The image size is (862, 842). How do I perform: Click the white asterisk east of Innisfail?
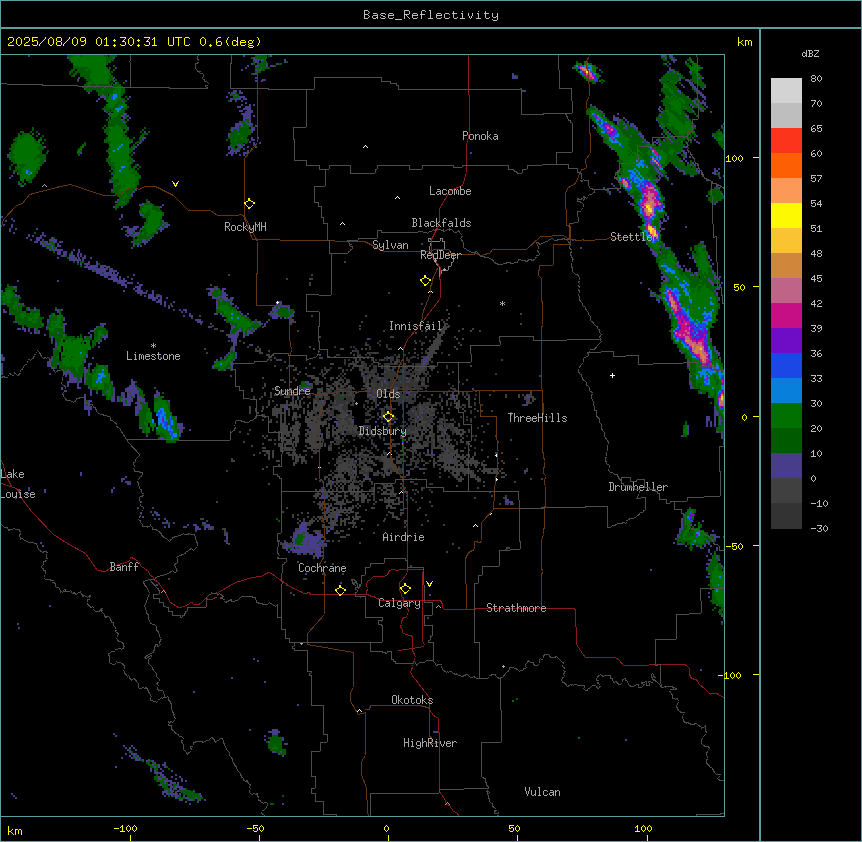(502, 303)
